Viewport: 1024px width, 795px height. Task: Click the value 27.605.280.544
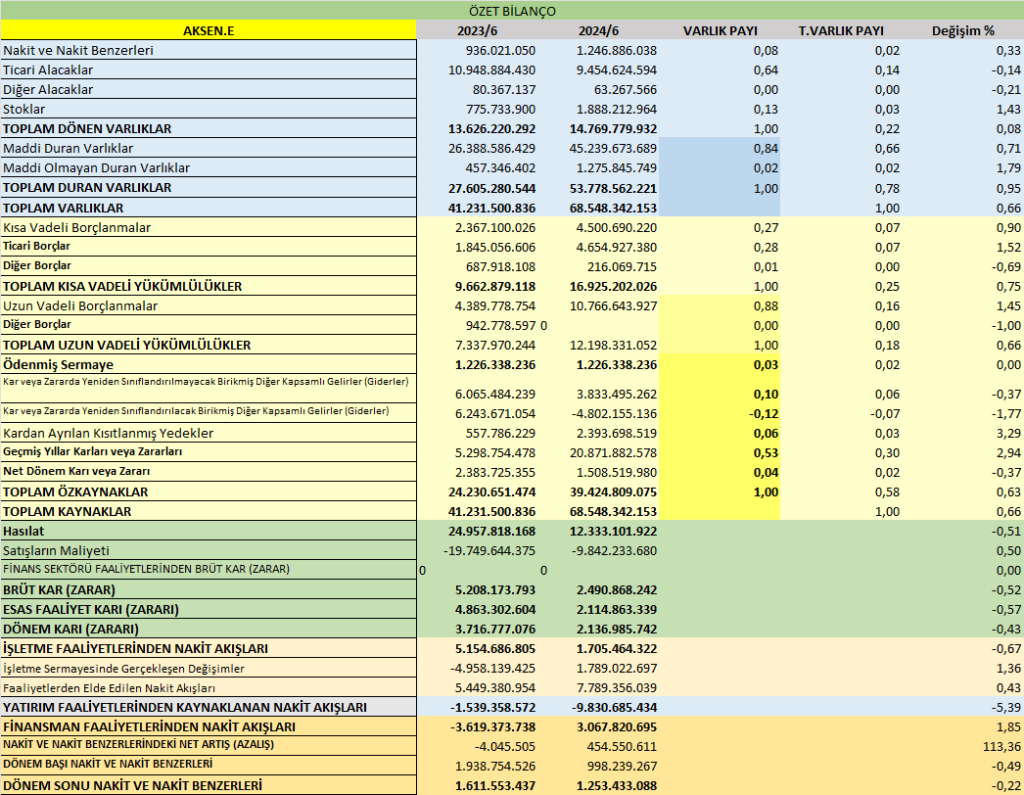[x=492, y=188]
